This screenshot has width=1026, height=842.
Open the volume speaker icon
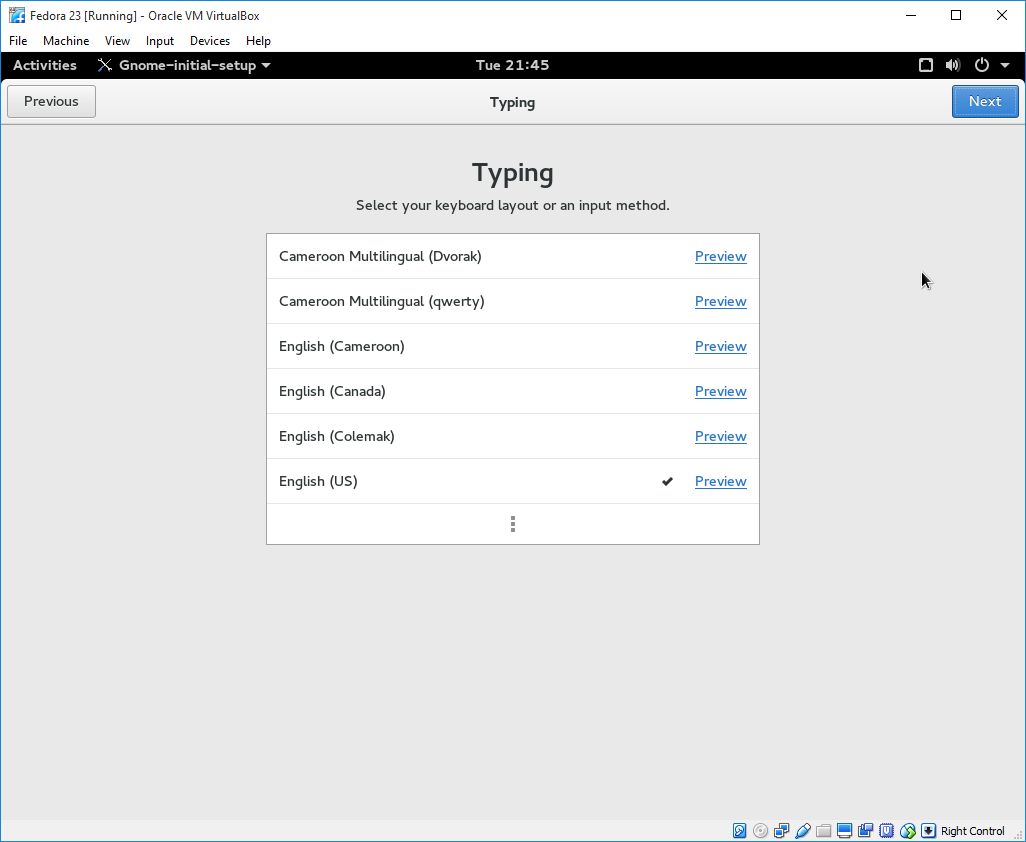point(953,65)
